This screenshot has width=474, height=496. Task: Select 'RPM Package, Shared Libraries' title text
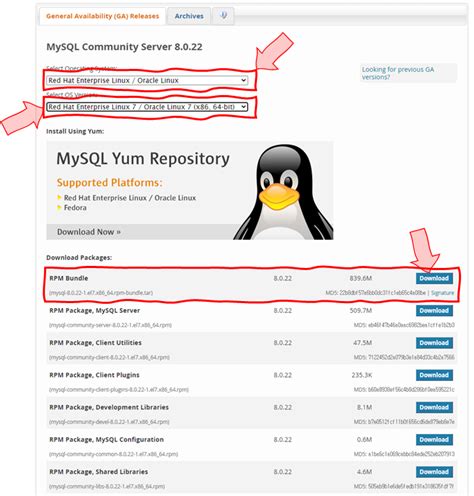coord(99,472)
